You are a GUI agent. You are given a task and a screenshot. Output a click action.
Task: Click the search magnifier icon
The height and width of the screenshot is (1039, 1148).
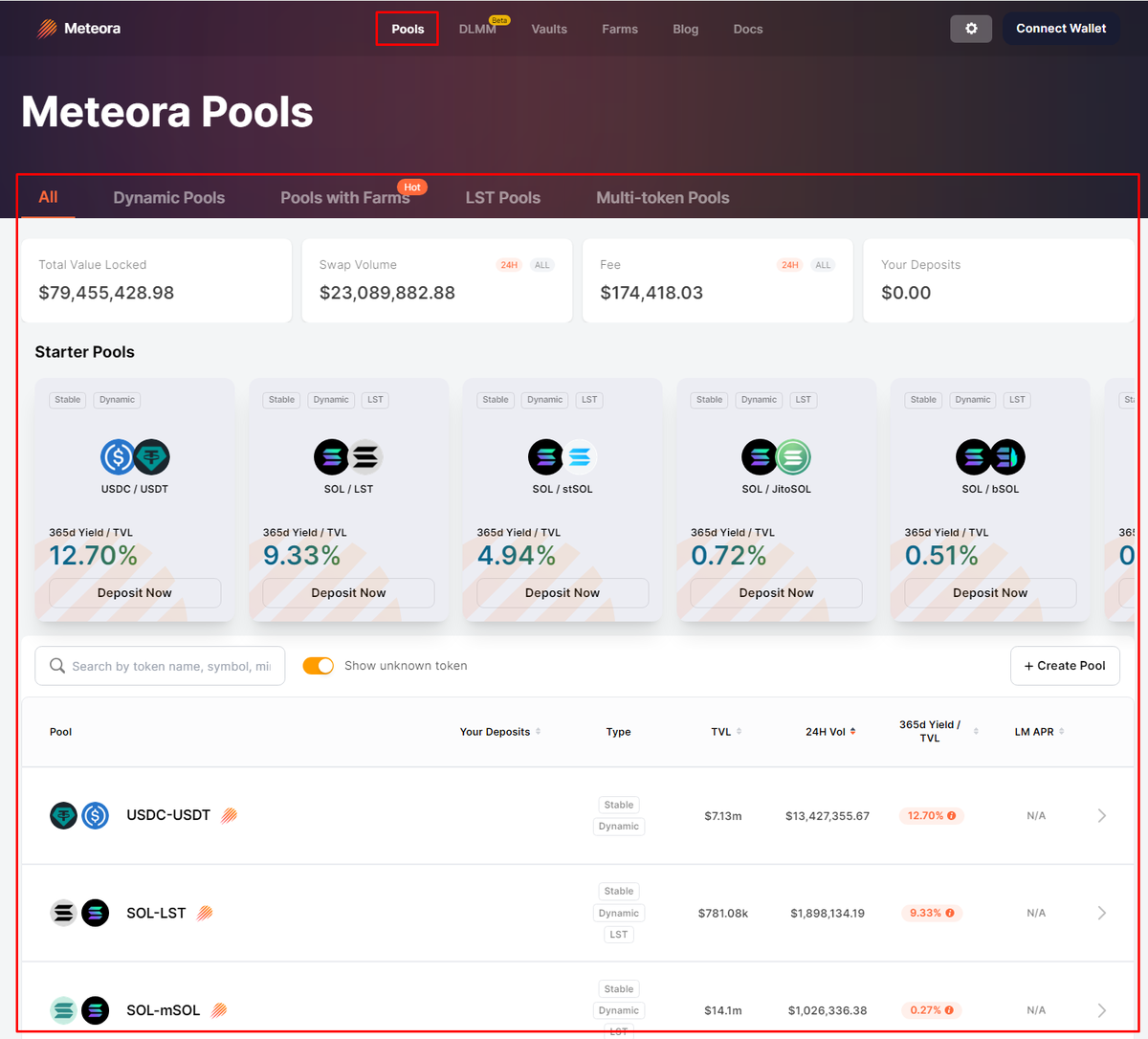57,666
